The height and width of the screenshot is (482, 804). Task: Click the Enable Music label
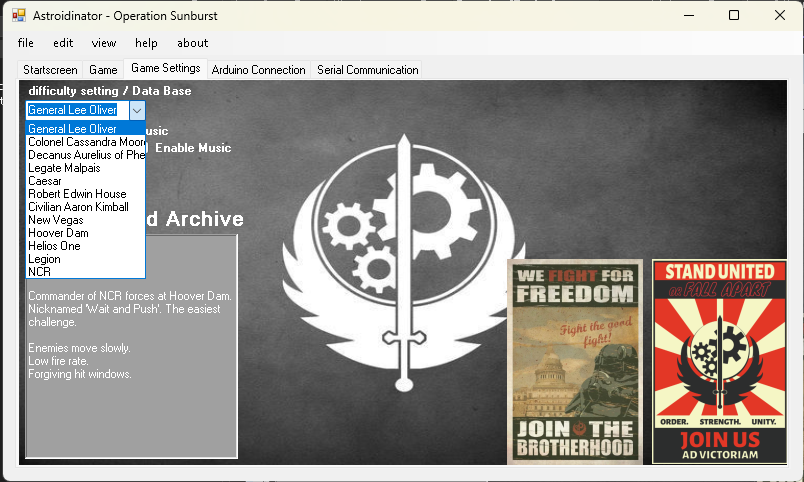pos(193,148)
